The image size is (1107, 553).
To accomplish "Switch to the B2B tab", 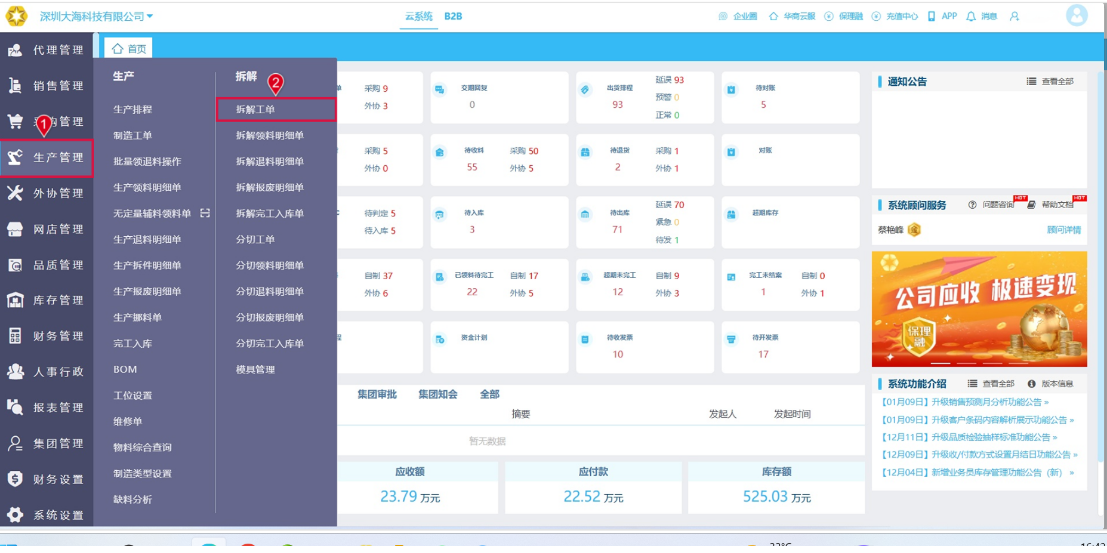I will coord(453,16).
